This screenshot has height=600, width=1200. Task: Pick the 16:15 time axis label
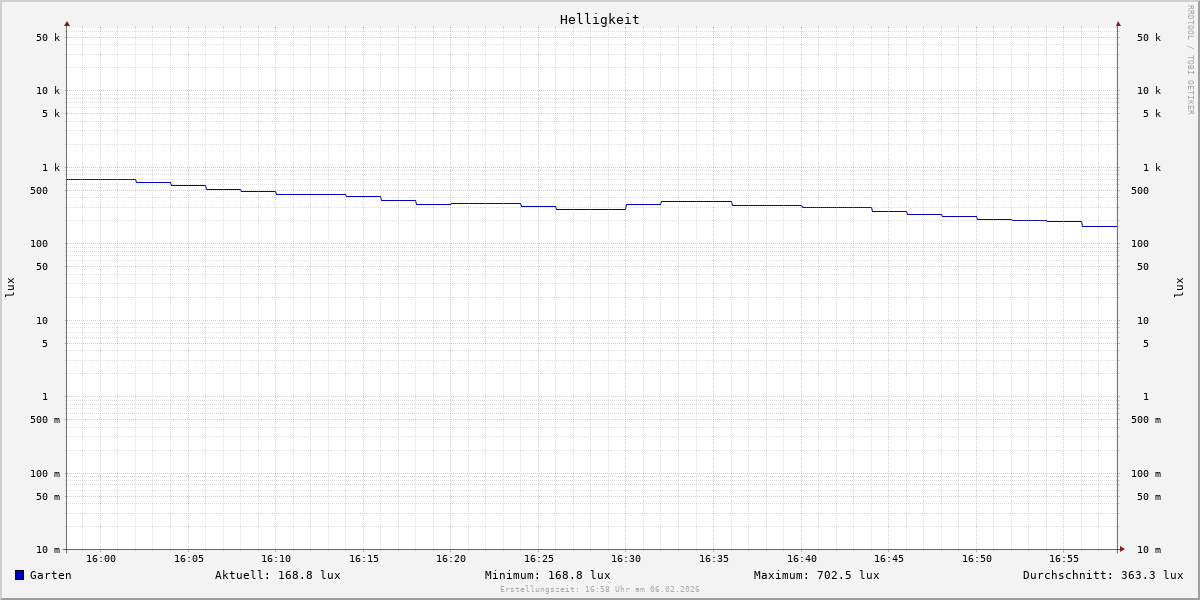(x=364, y=559)
